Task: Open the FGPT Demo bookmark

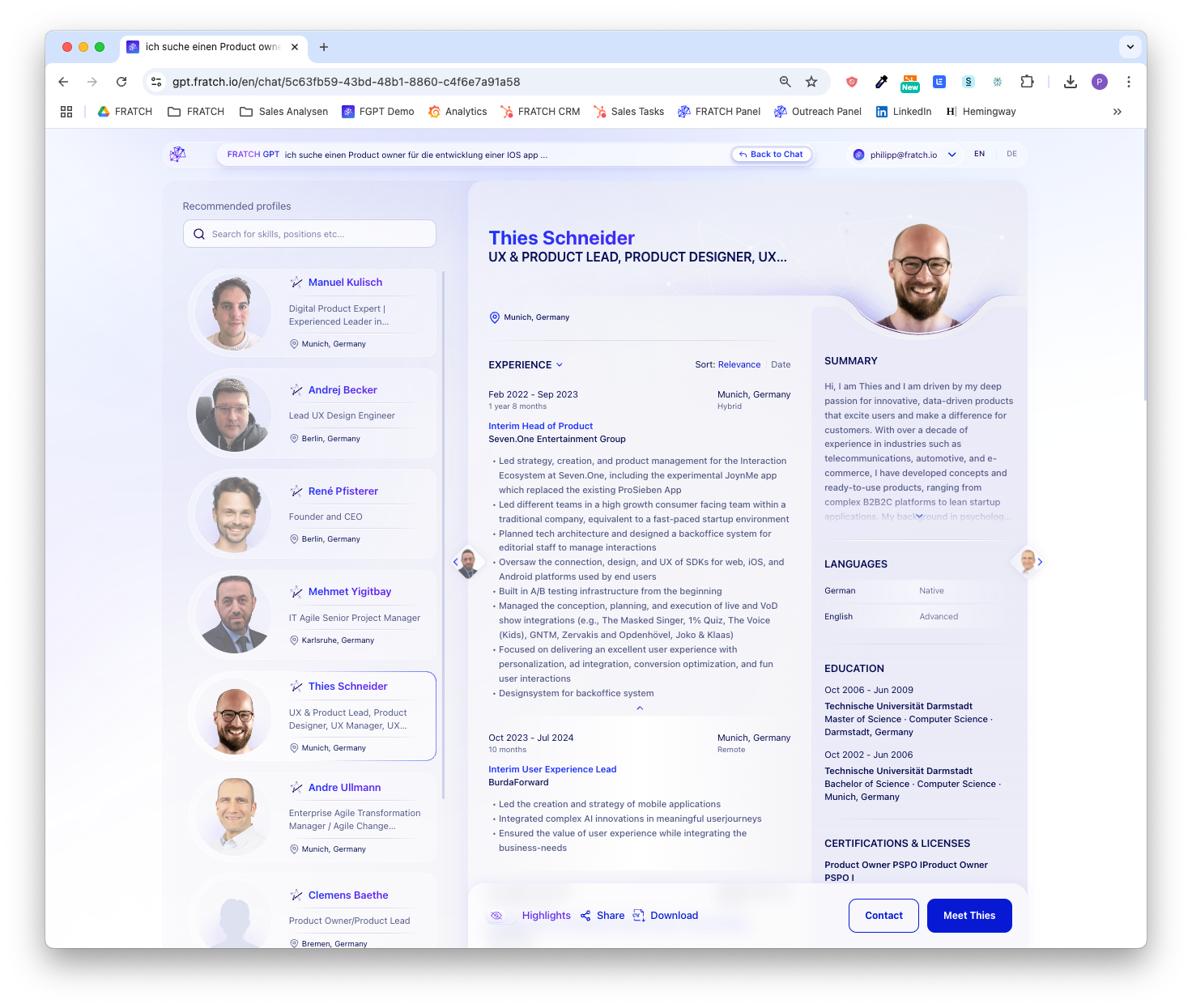Action: pos(378,112)
